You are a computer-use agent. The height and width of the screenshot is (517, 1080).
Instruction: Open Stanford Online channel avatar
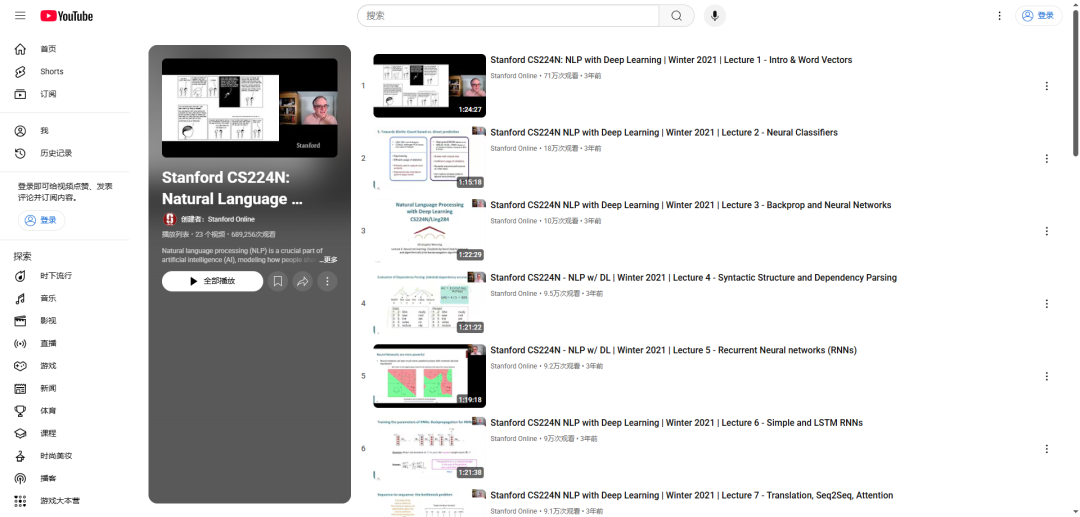[169, 220]
